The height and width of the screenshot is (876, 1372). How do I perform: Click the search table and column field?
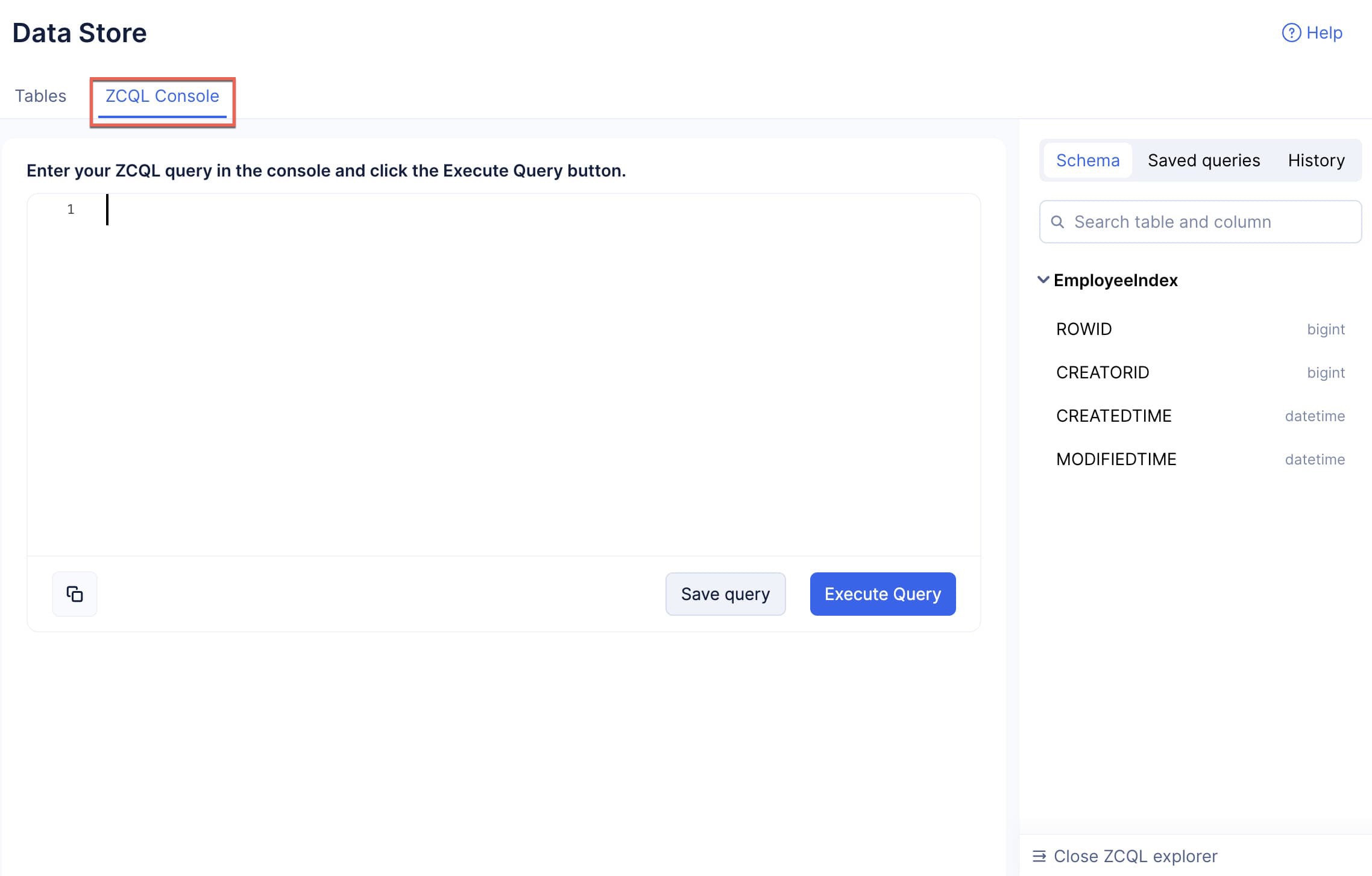click(x=1199, y=221)
